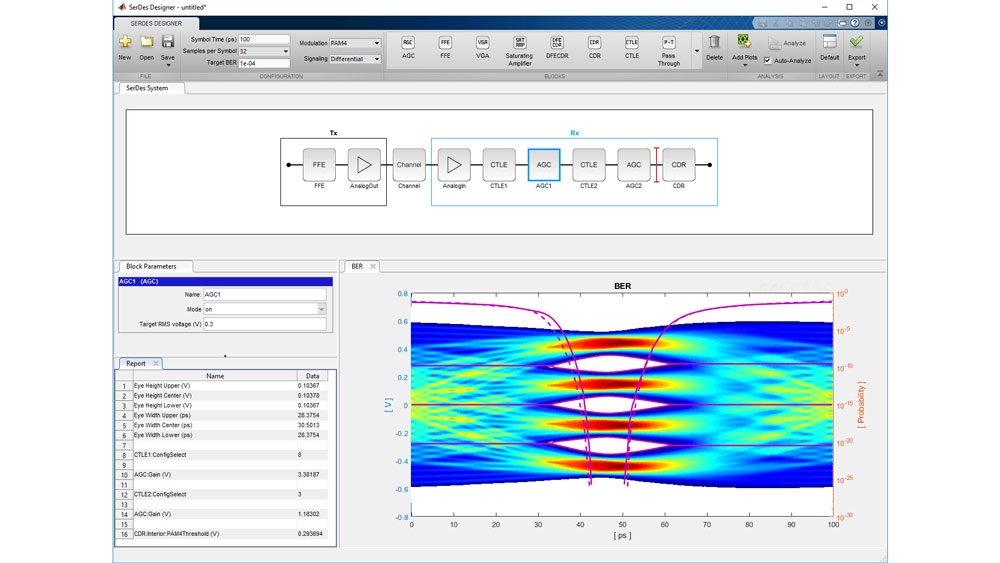
Task: Close the BER plot tab
Action: (373, 267)
